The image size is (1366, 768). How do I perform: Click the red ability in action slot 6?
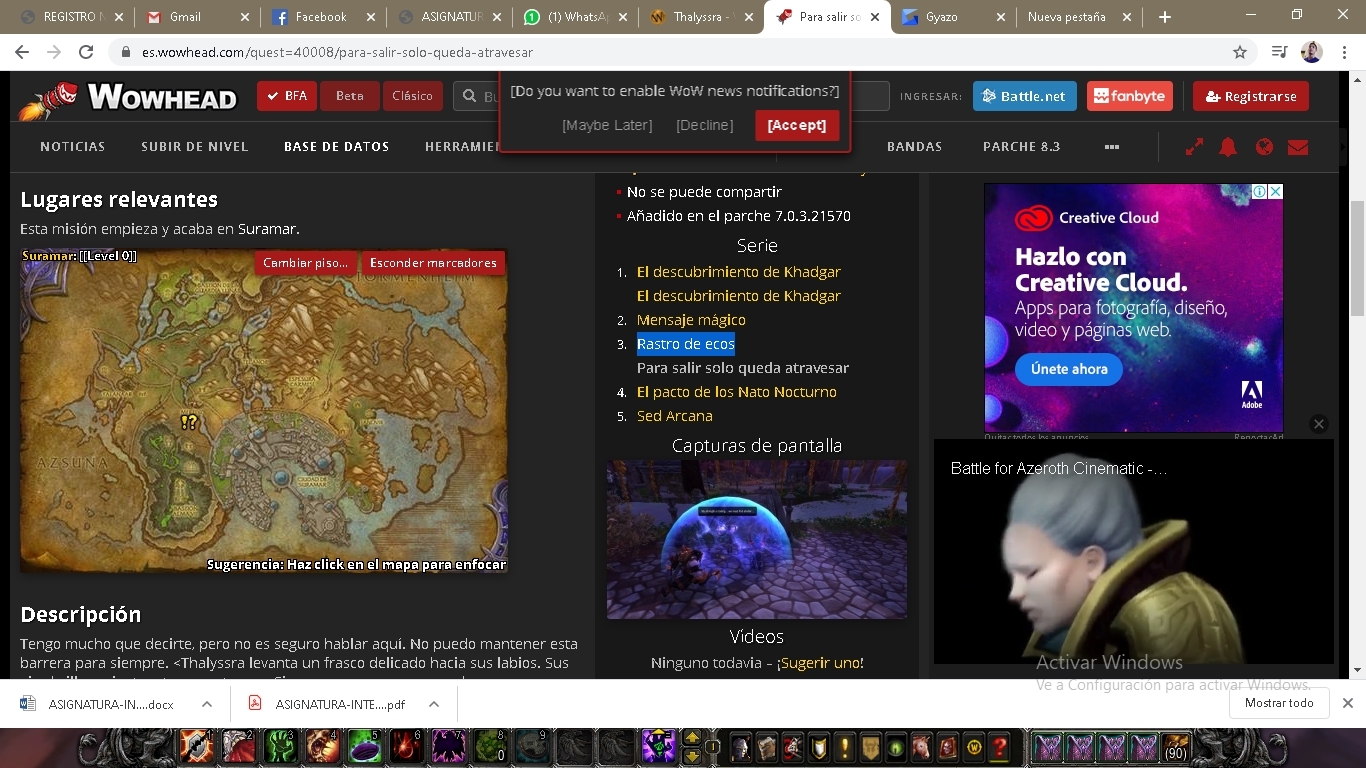(407, 747)
